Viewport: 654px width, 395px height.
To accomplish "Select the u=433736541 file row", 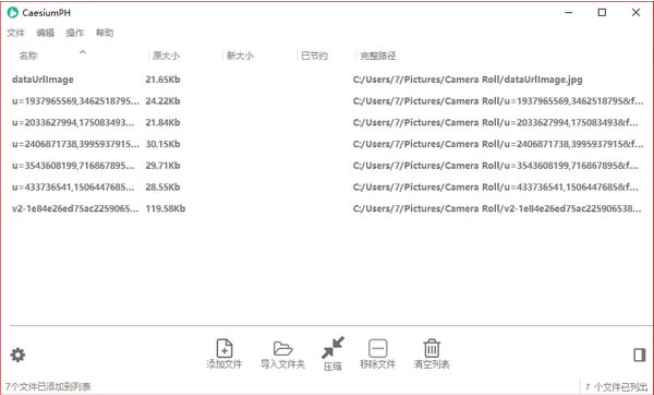I will click(x=327, y=187).
